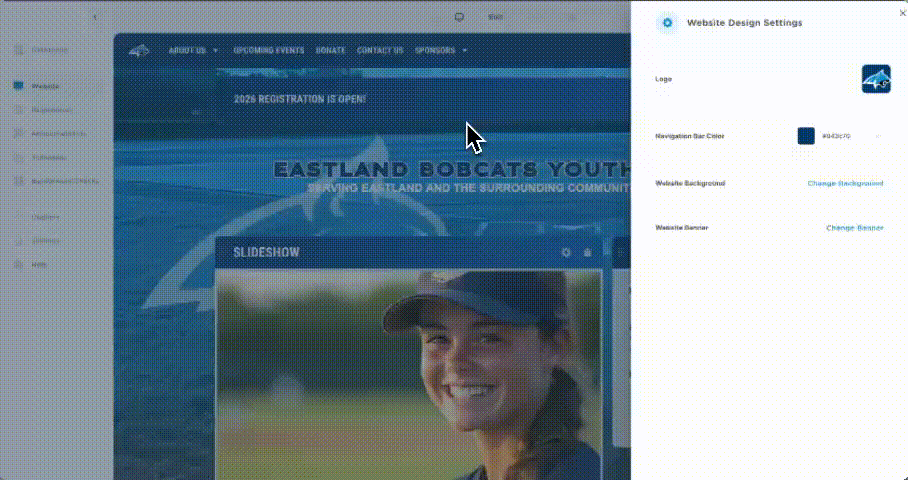The image size is (908, 480).
Task: Collapse the sidebar with the top arrow
Action: 95,17
